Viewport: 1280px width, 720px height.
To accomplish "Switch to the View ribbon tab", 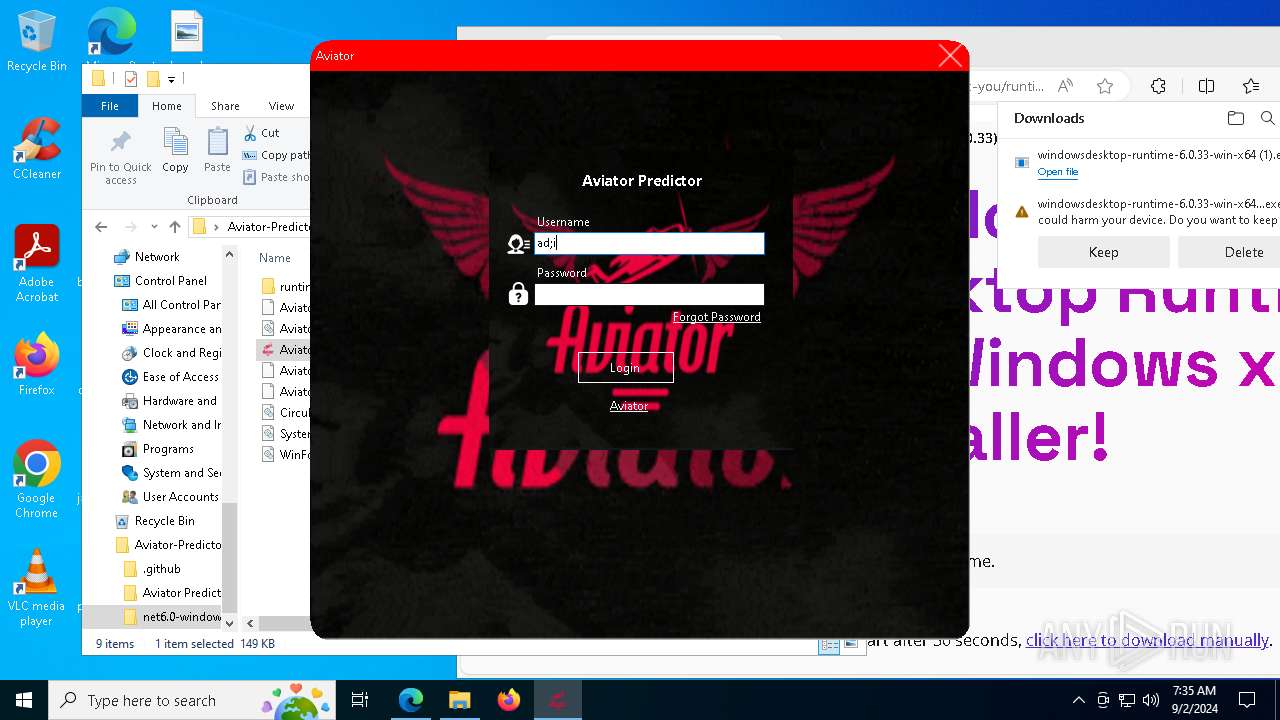I will [x=281, y=106].
